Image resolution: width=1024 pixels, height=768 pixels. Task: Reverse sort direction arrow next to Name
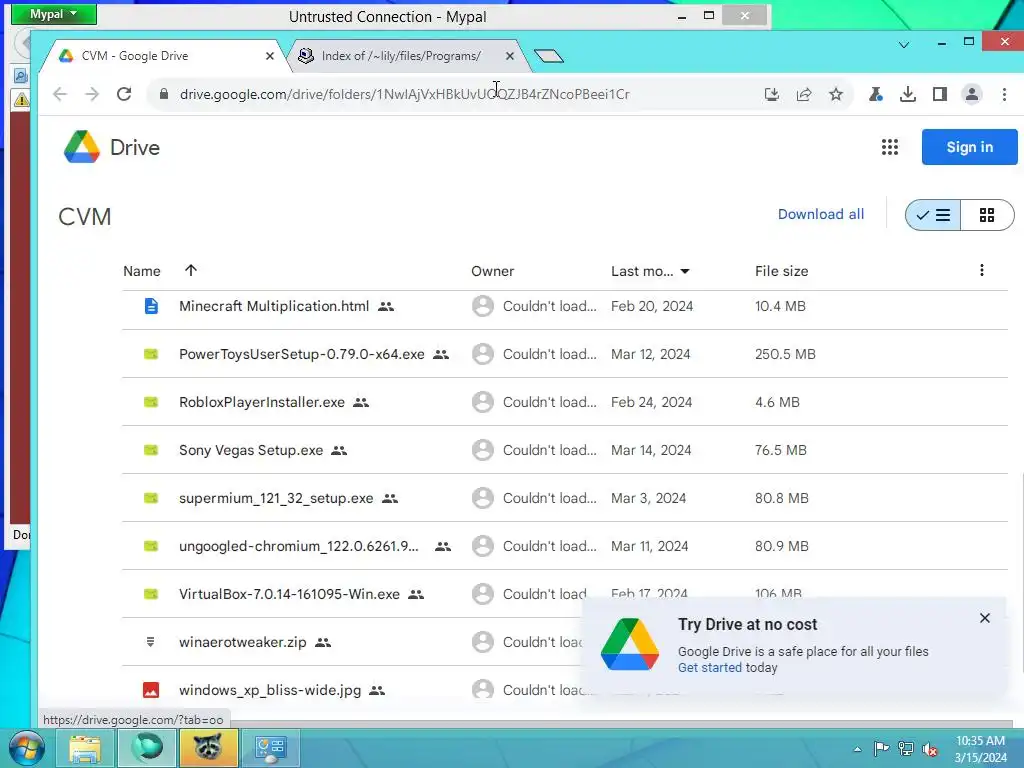pyautogui.click(x=191, y=270)
